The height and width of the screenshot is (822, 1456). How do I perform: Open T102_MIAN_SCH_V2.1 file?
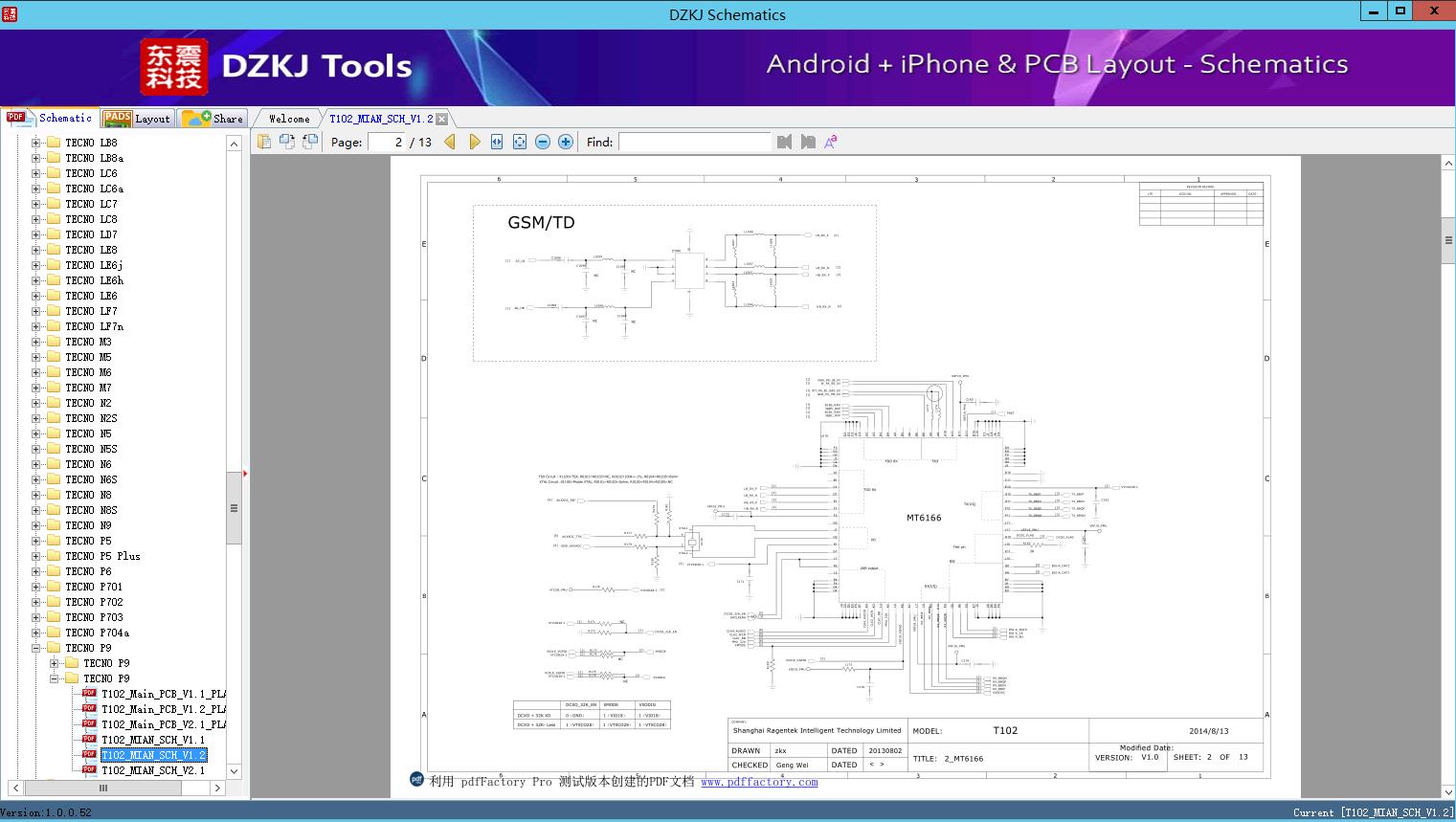click(x=152, y=770)
